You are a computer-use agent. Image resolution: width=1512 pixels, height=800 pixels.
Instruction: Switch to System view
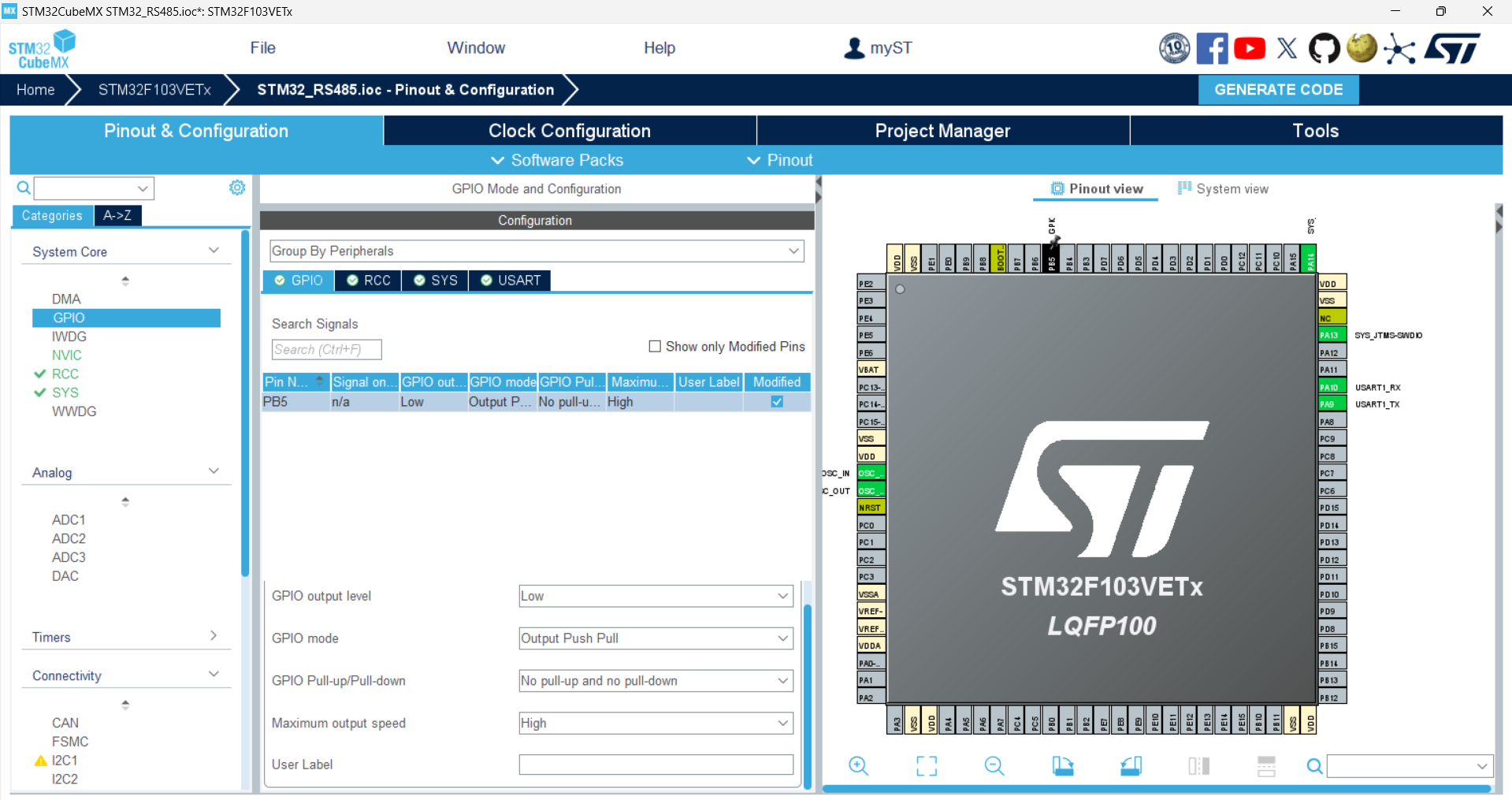[1223, 188]
